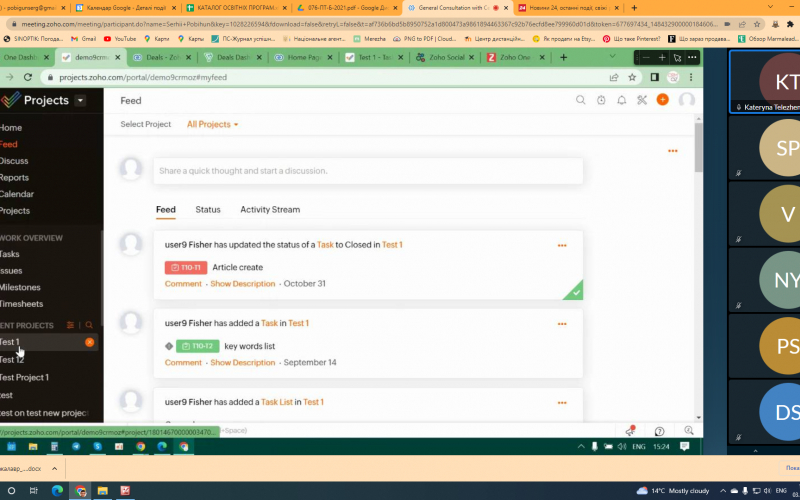Open the setup tools wrench icon
This screenshot has height=500, width=800.
click(x=642, y=100)
